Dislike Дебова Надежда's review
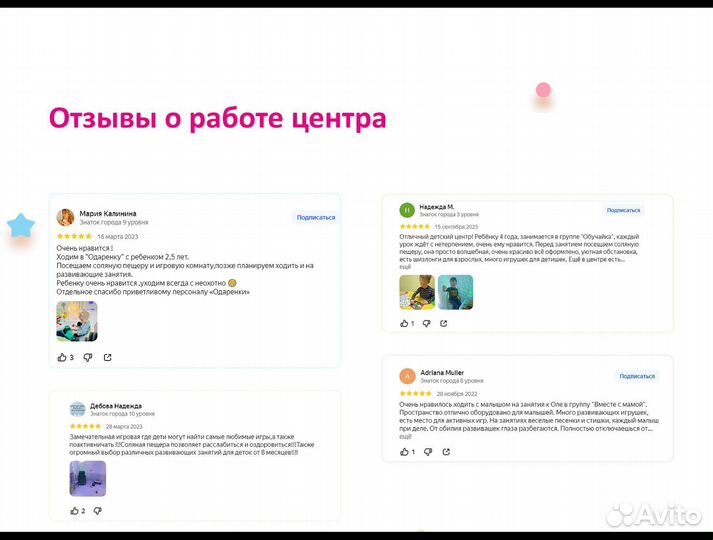Image resolution: width=713 pixels, height=540 pixels. [x=97, y=511]
